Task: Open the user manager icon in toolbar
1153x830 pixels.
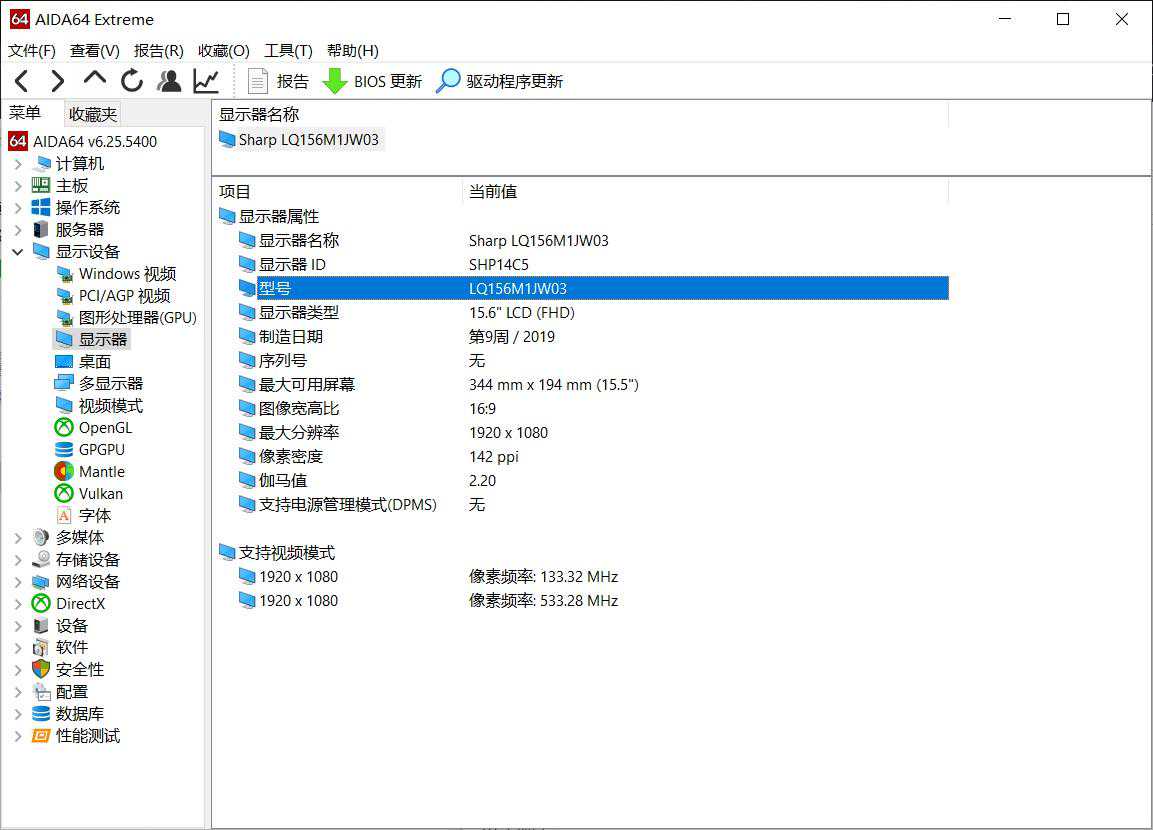Action: pyautogui.click(x=169, y=81)
